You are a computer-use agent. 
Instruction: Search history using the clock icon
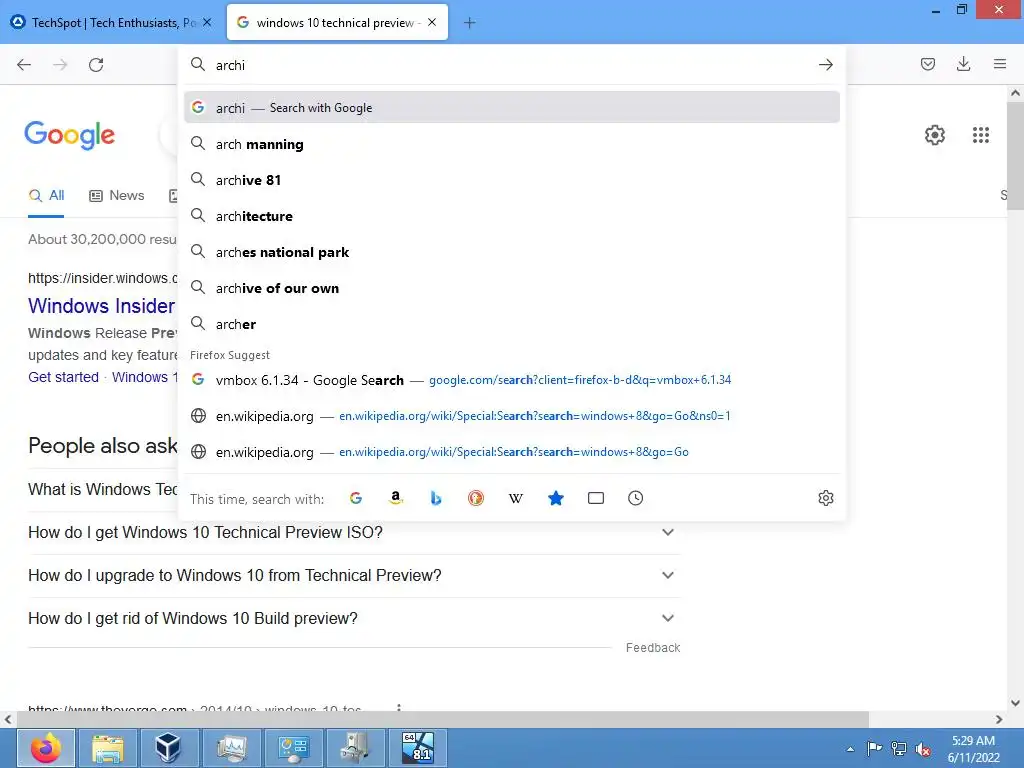click(x=635, y=498)
